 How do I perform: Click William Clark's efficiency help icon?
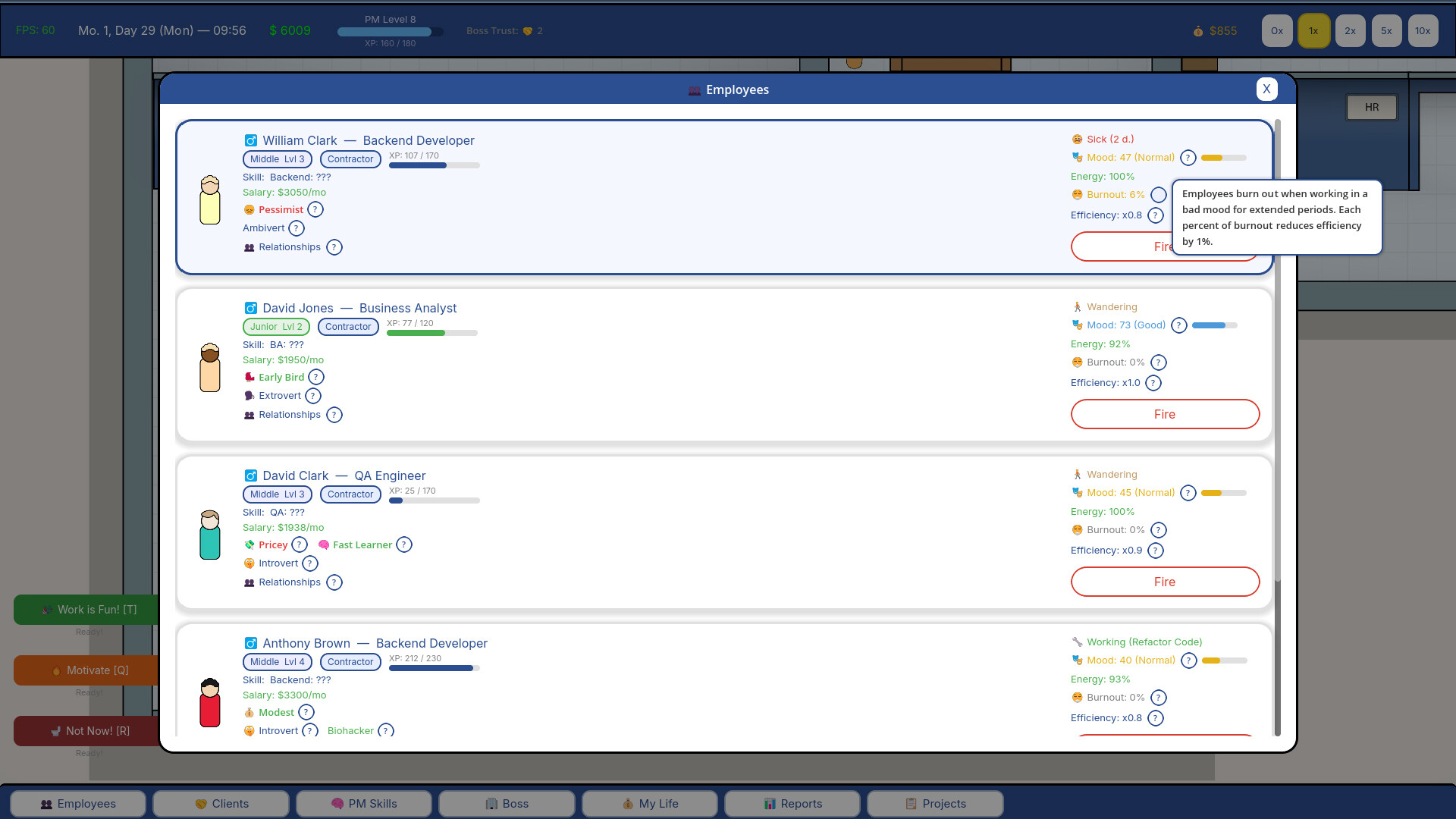1155,215
